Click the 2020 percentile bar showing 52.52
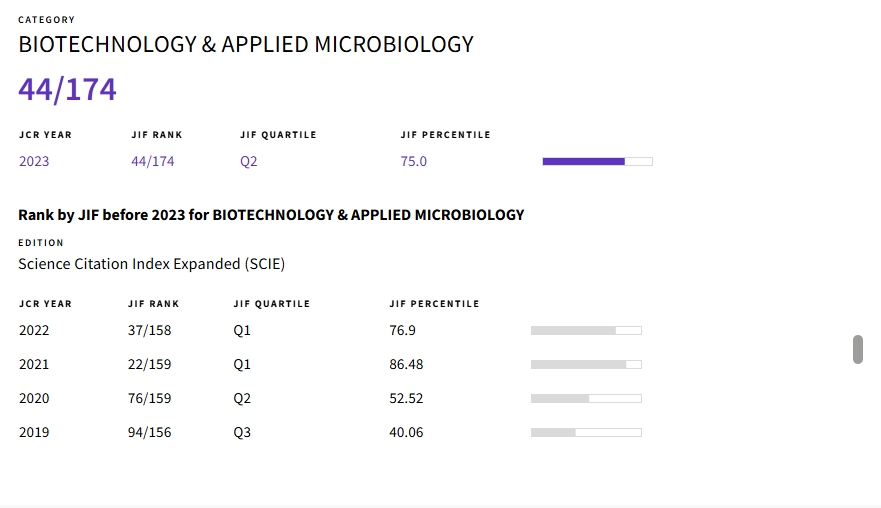Viewport: 881px width, 508px height. click(586, 398)
